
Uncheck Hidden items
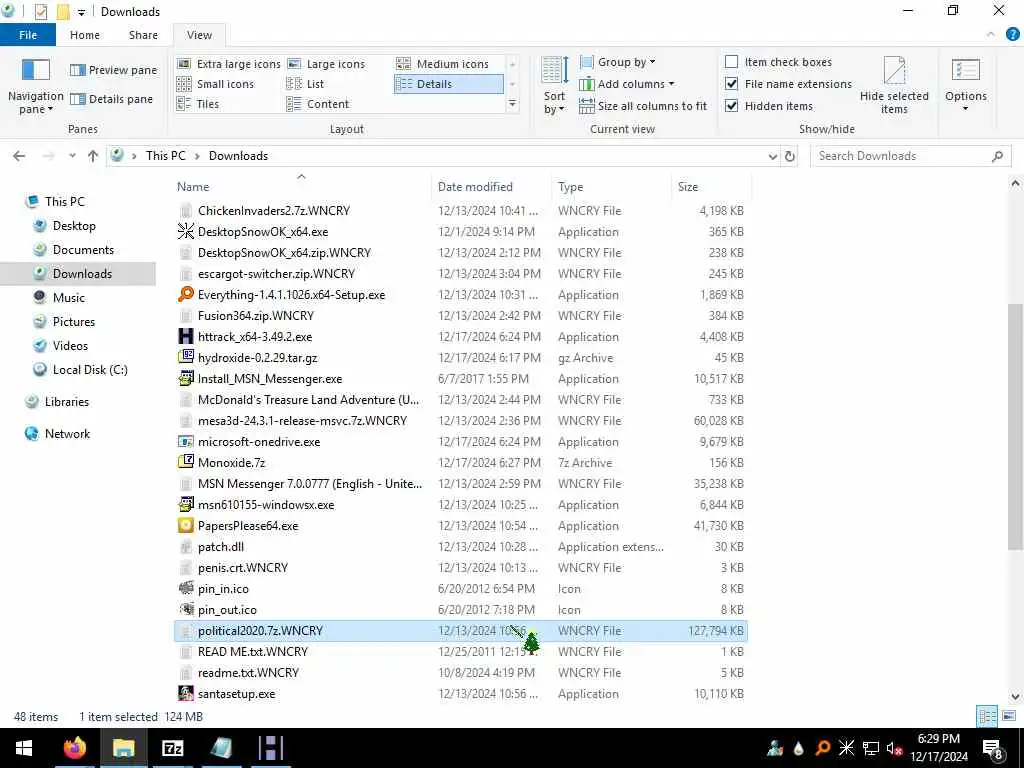tap(731, 105)
